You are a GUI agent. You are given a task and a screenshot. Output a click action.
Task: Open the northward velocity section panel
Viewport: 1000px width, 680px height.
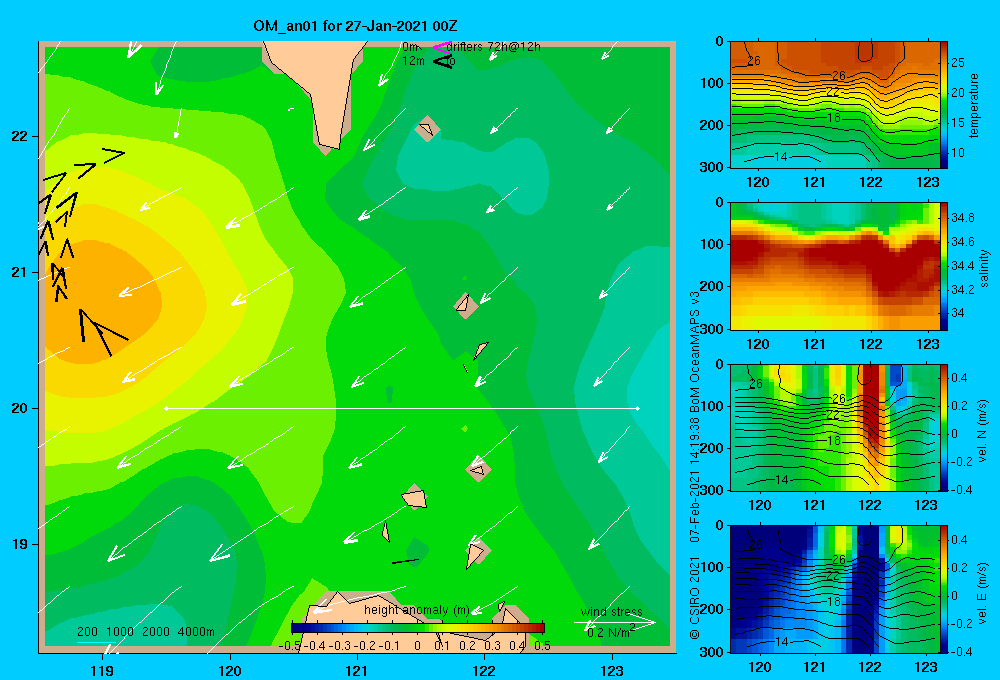tap(835, 428)
